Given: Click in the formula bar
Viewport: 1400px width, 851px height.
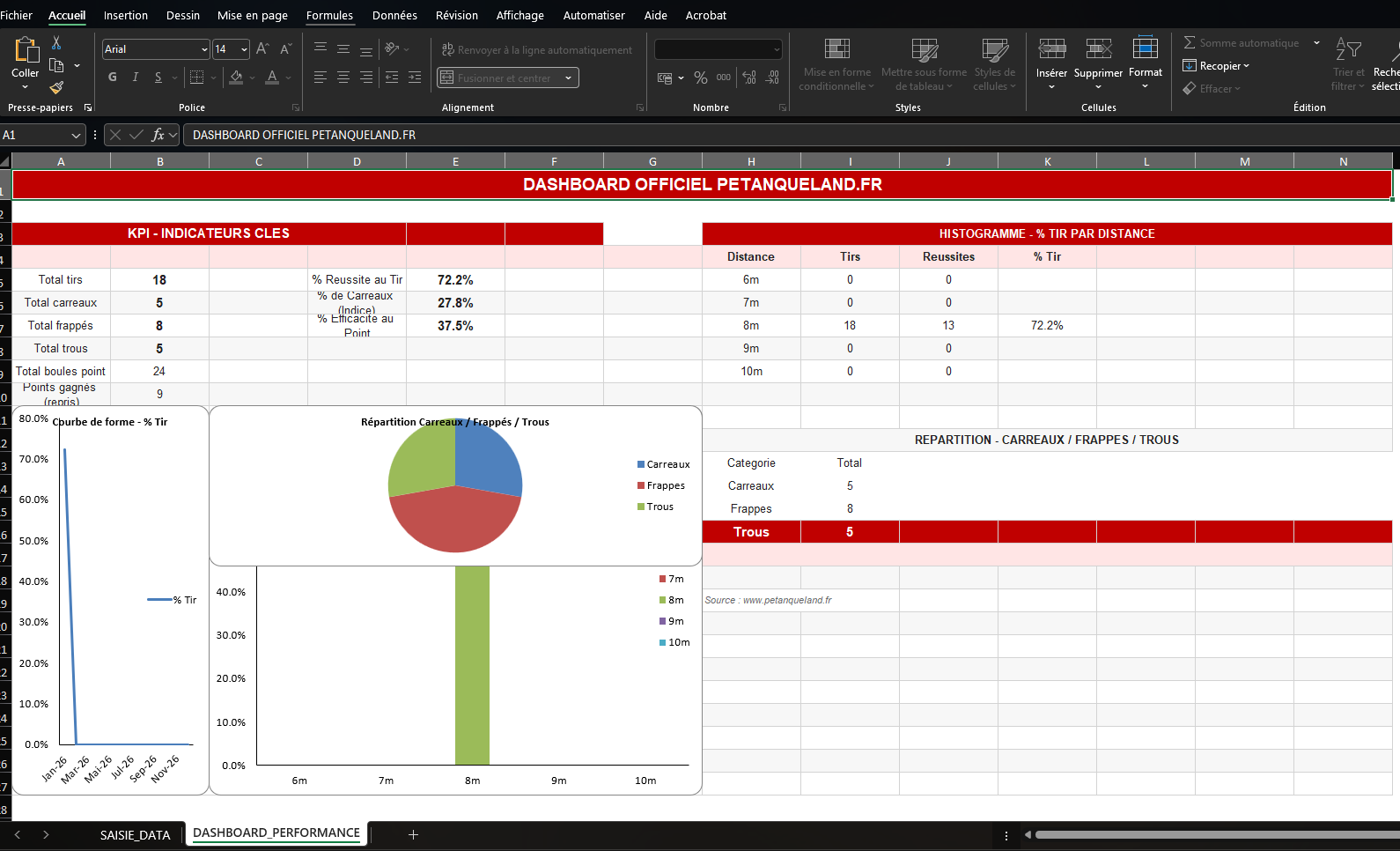Looking at the screenshot, I should tap(791, 135).
